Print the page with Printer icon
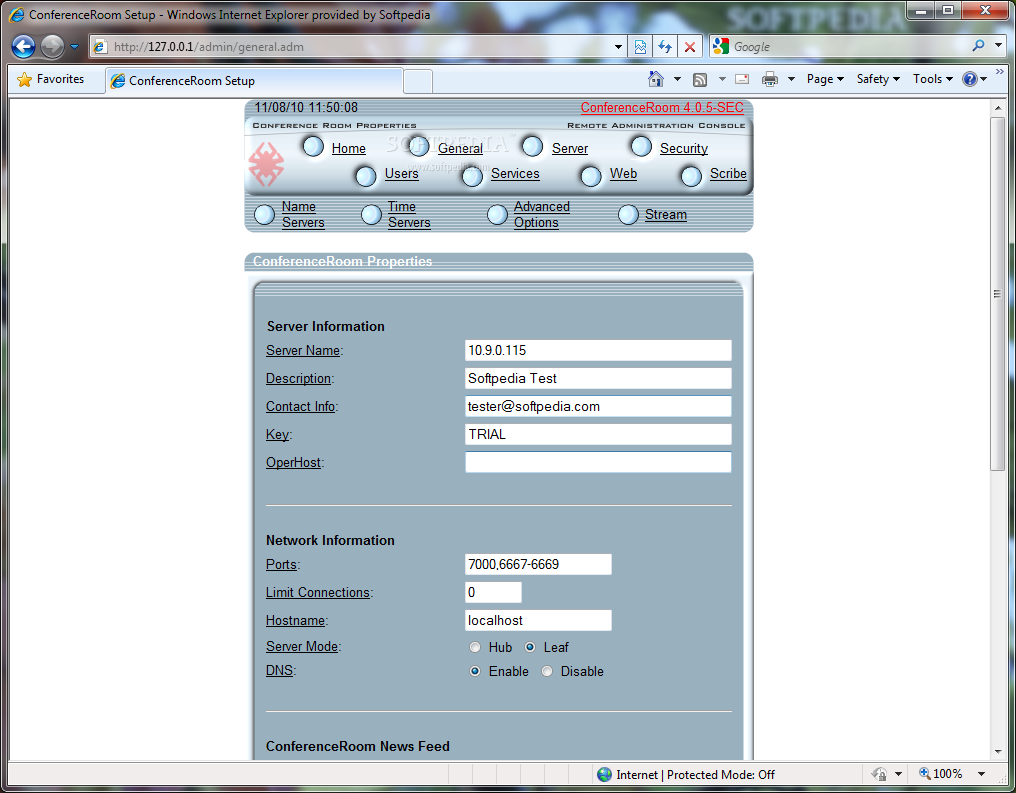Screen dimensions: 1016x793 [770, 79]
